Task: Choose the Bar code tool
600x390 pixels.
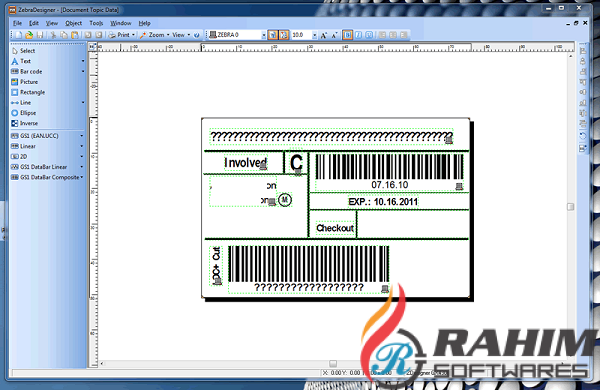Action: click(27, 71)
